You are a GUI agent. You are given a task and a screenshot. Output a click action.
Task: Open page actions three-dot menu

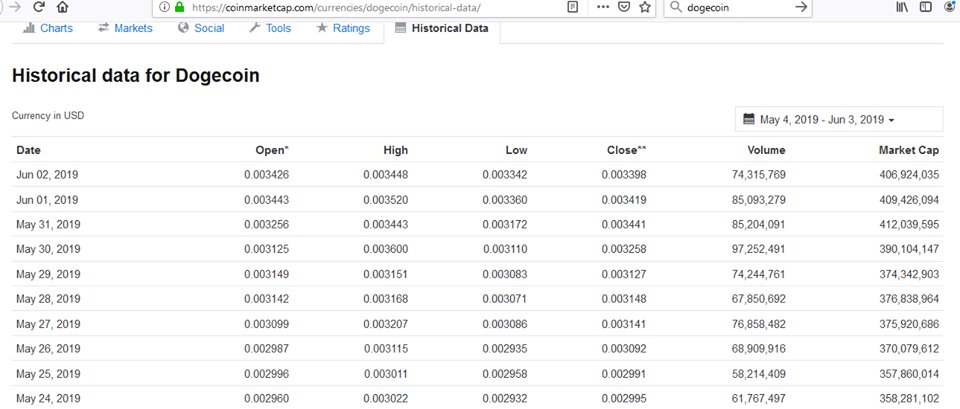pos(603,7)
